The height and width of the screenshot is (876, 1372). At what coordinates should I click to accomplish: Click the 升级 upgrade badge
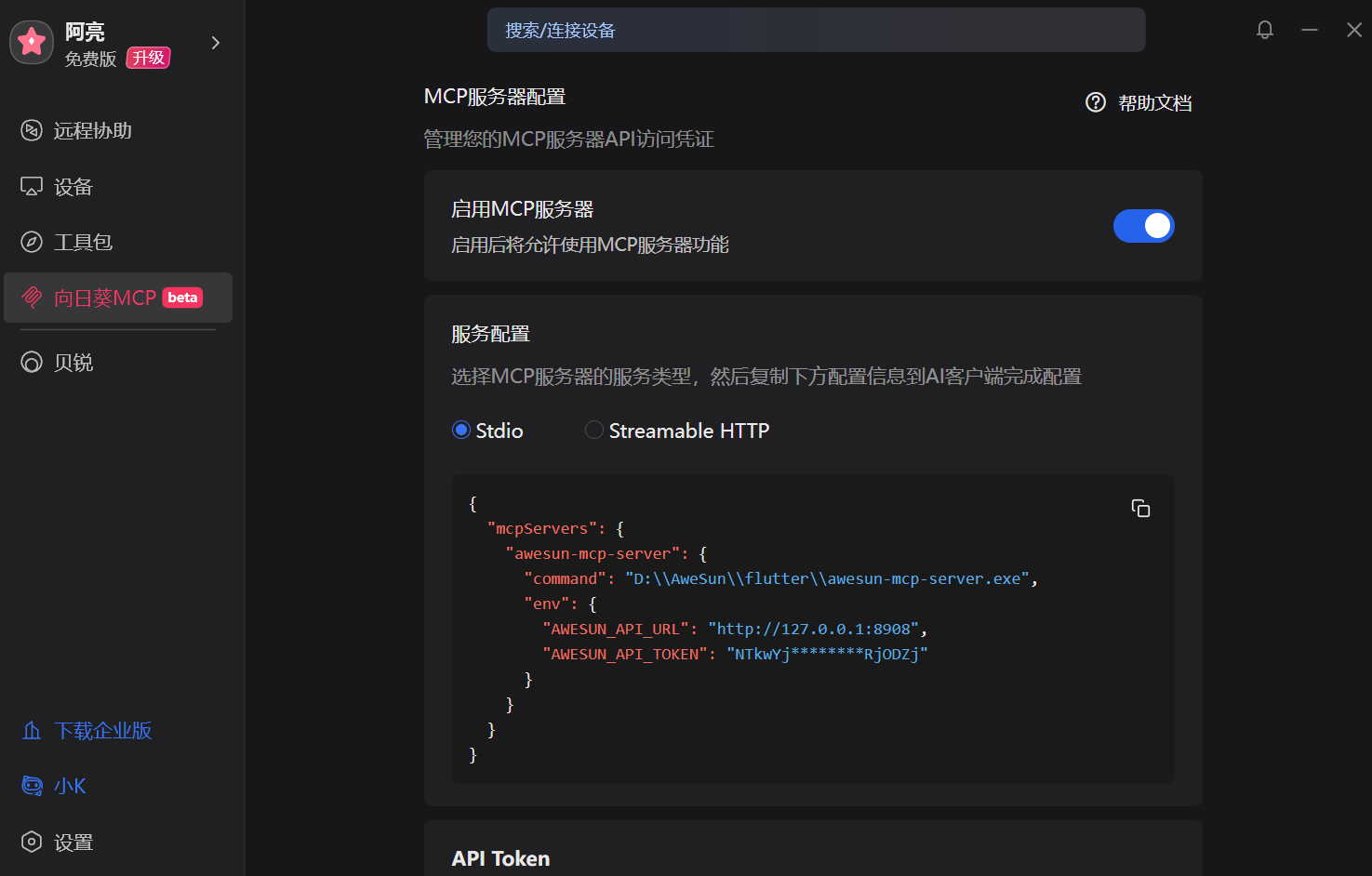click(x=149, y=58)
